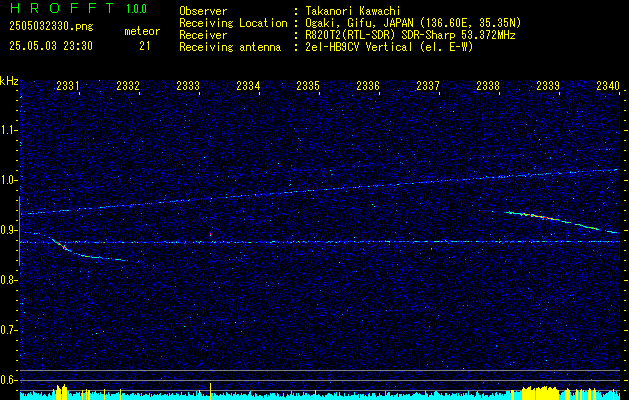Click the 2334 time marker
This screenshot has width=629, height=400.
(x=248, y=85)
